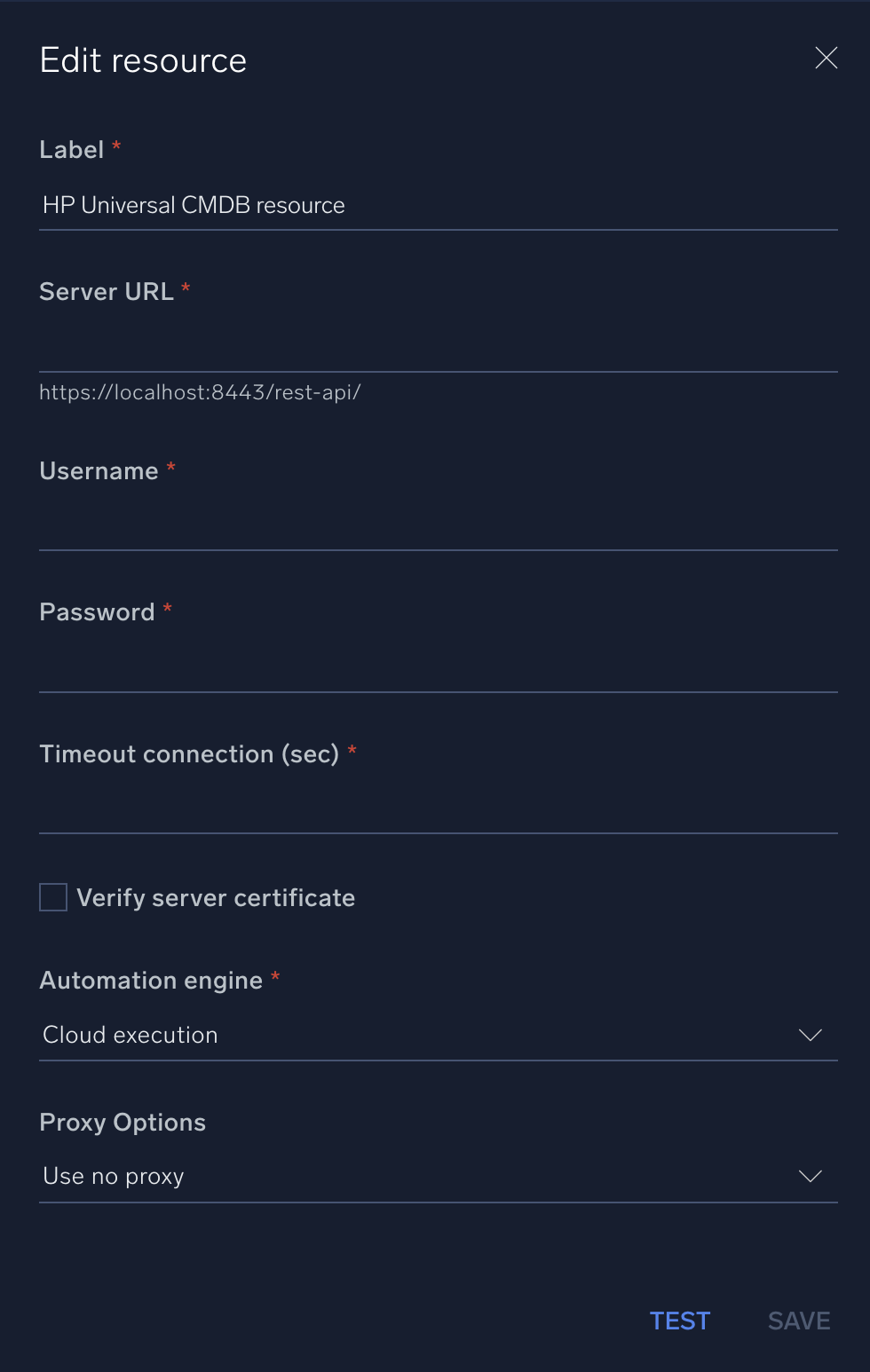Click the asterisk next to Automation engine
This screenshot has height=1372, width=870.
point(275,978)
